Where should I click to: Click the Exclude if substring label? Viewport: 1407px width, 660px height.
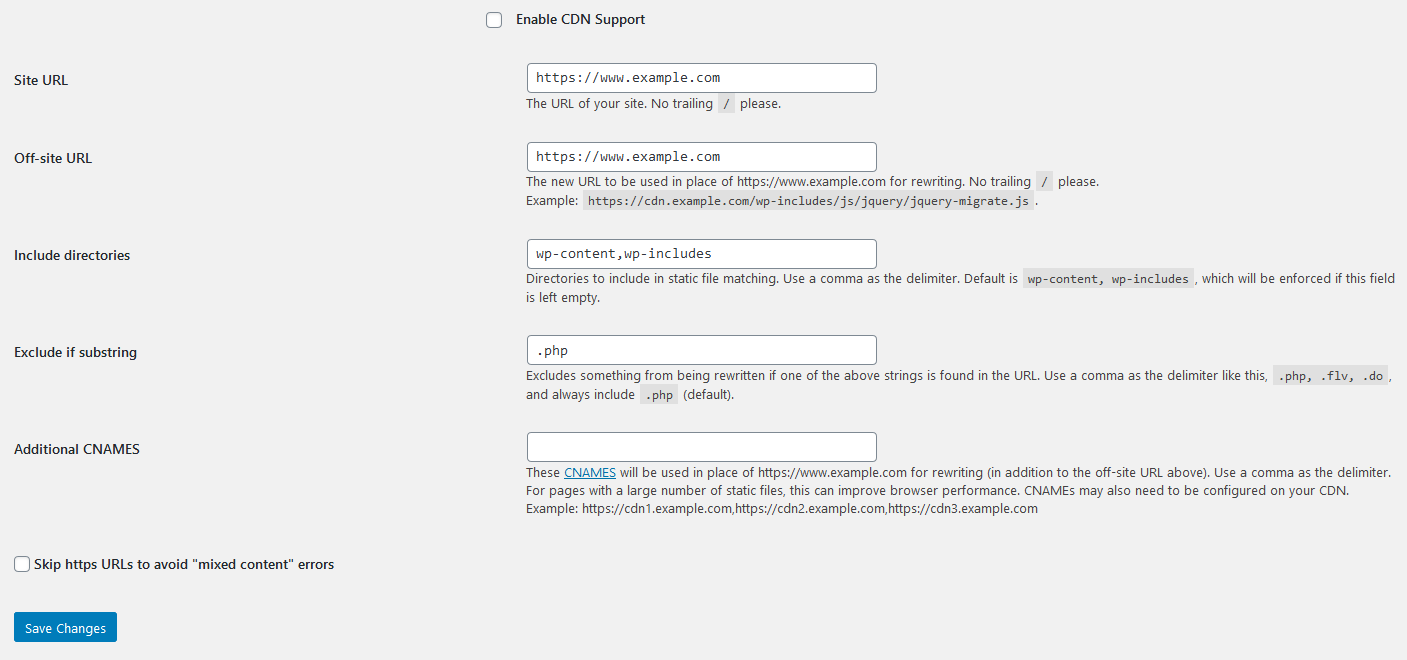[x=75, y=352]
